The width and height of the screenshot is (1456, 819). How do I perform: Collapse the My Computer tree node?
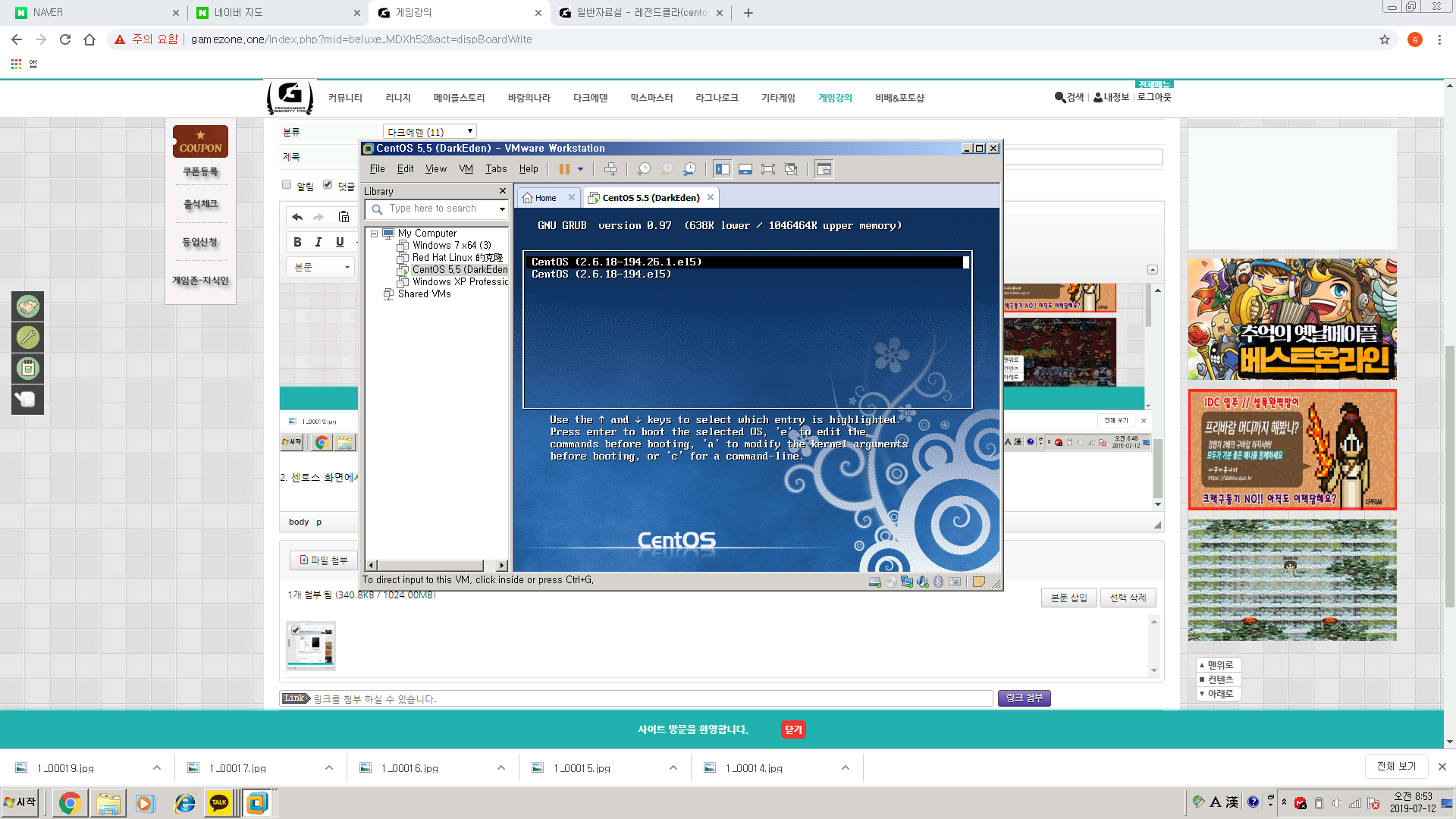point(374,234)
